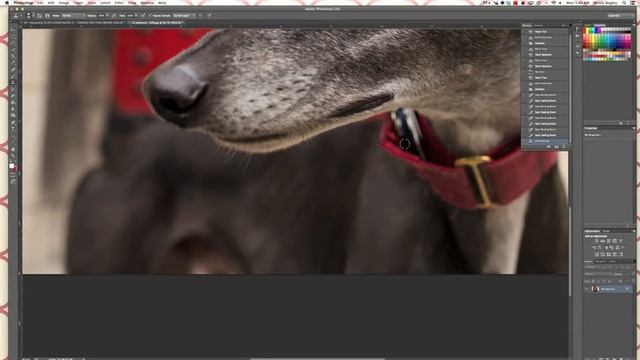Create new snapshot in History panel
640x360 pixels.
556,147
